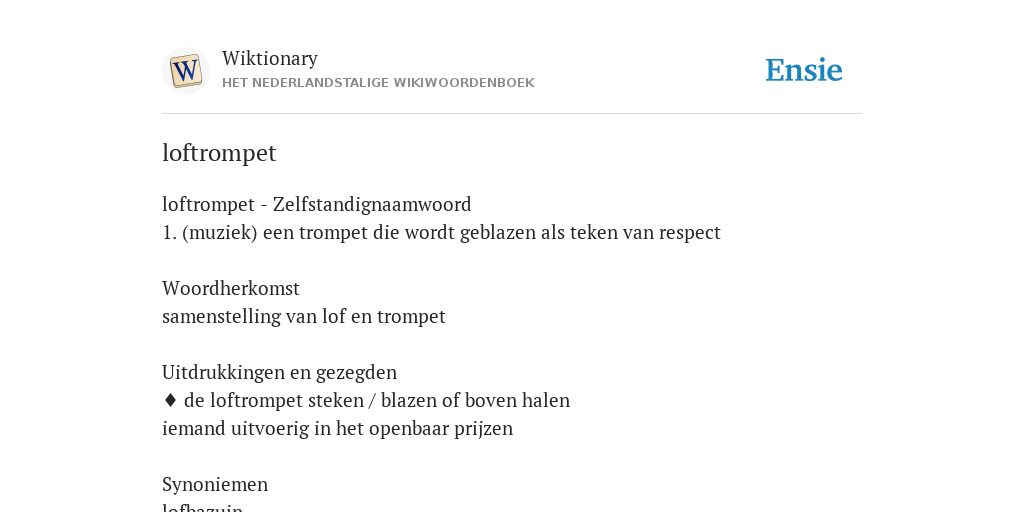This screenshot has height=512, width=1024.
Task: Click the loftrompet heading
Action: click(x=219, y=153)
